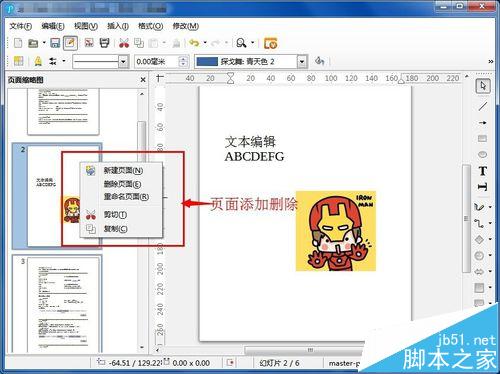Click the orange calendar-like toolbar icon
Image resolution: width=500 pixels, height=374 pixels.
click(x=270, y=43)
